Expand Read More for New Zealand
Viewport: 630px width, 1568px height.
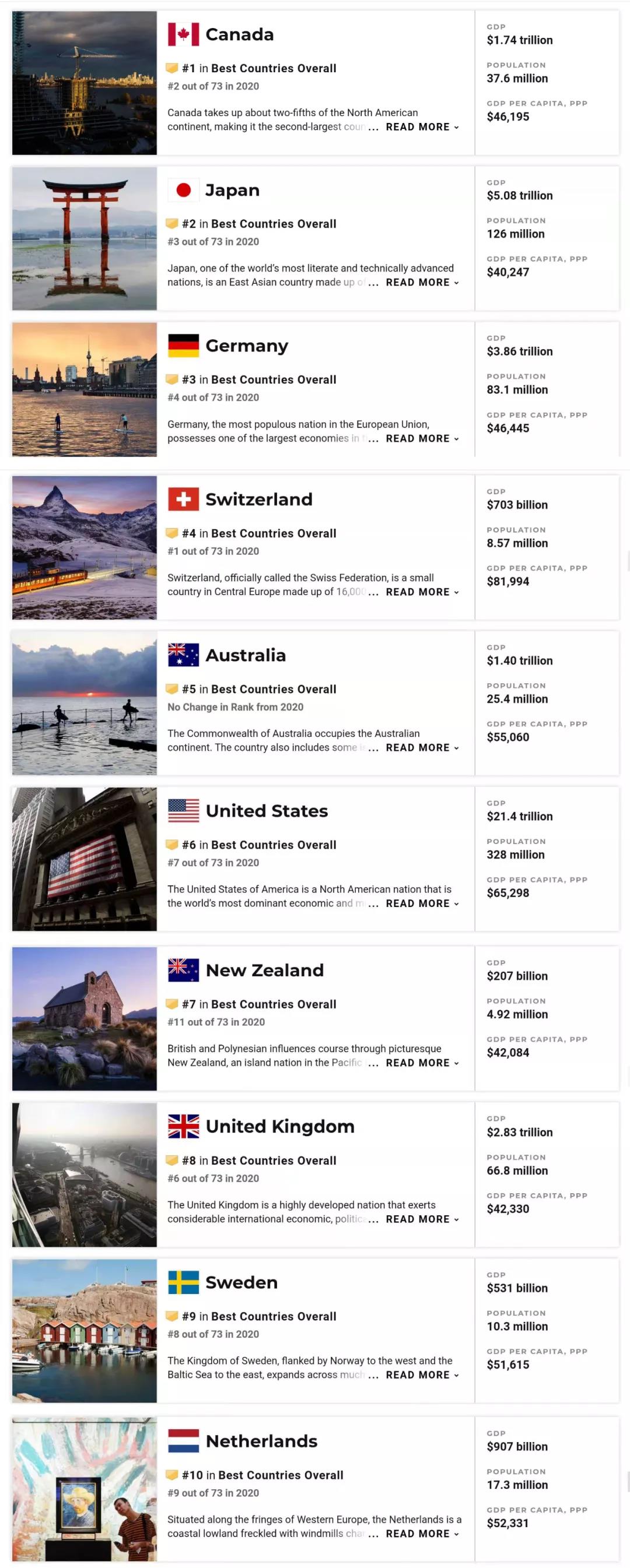coord(422,1063)
